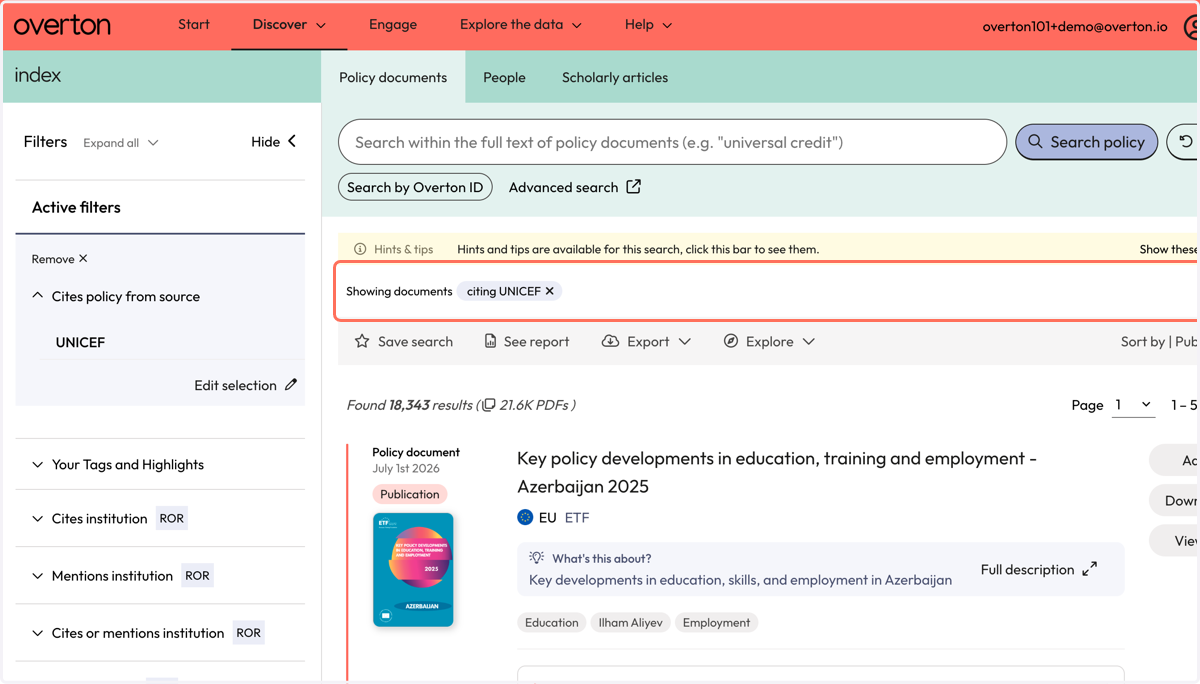Open the page number dropdown

(x=1133, y=405)
